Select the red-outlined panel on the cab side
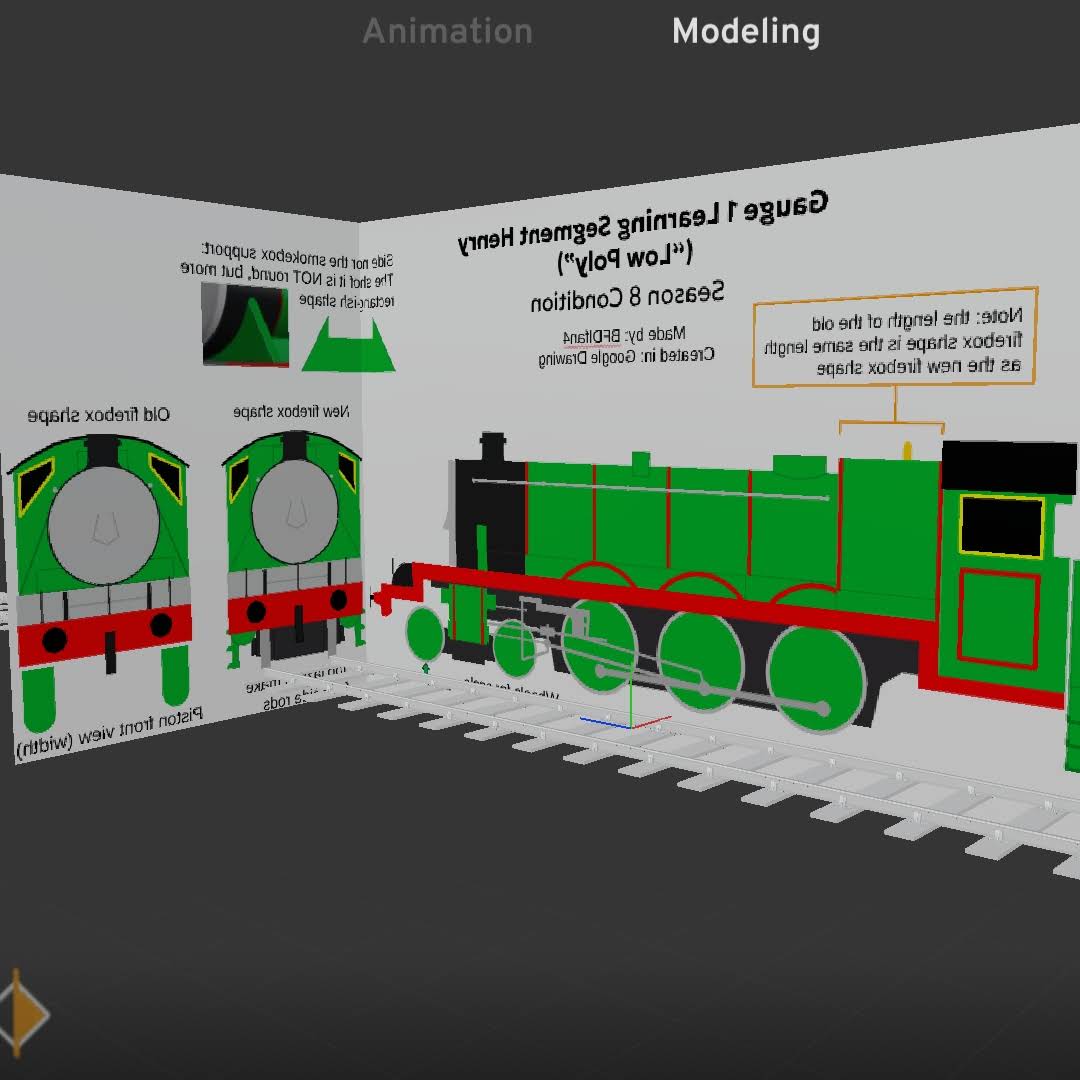Image resolution: width=1080 pixels, height=1080 pixels. 998,619
